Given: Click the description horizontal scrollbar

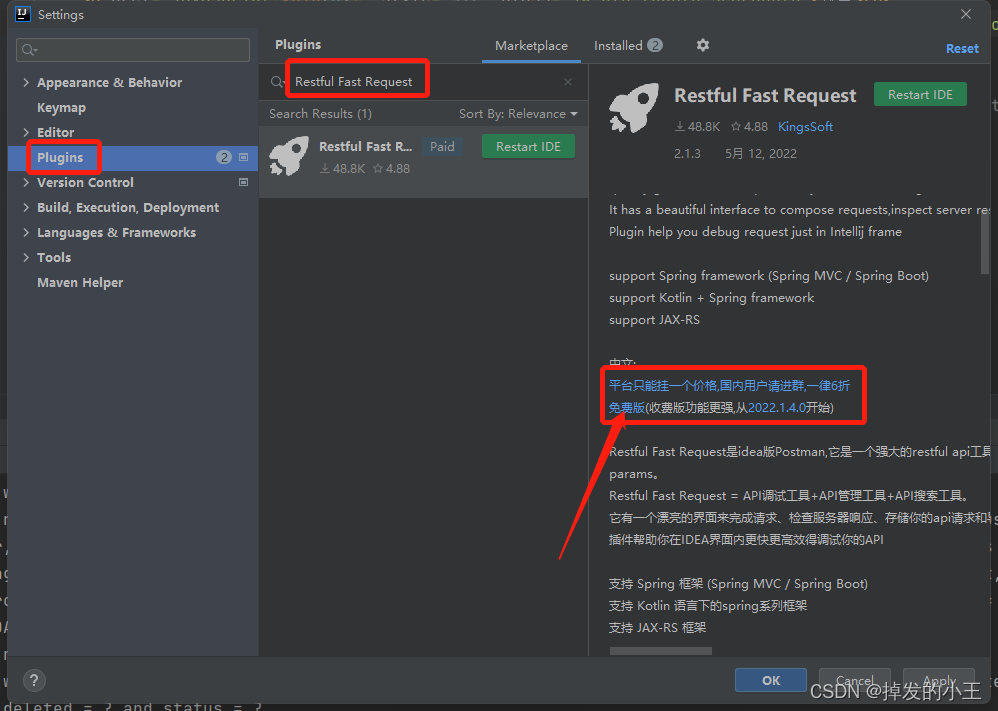Looking at the screenshot, I should pos(661,651).
